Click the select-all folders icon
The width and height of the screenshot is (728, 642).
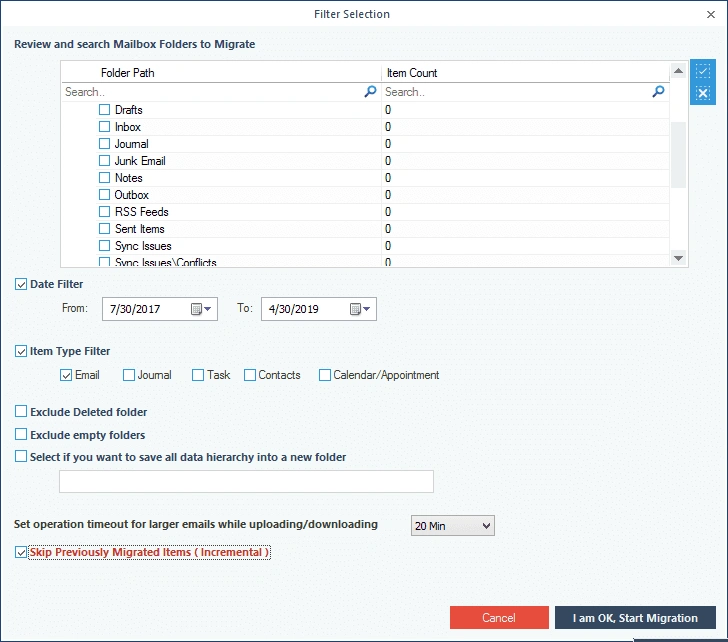click(702, 71)
